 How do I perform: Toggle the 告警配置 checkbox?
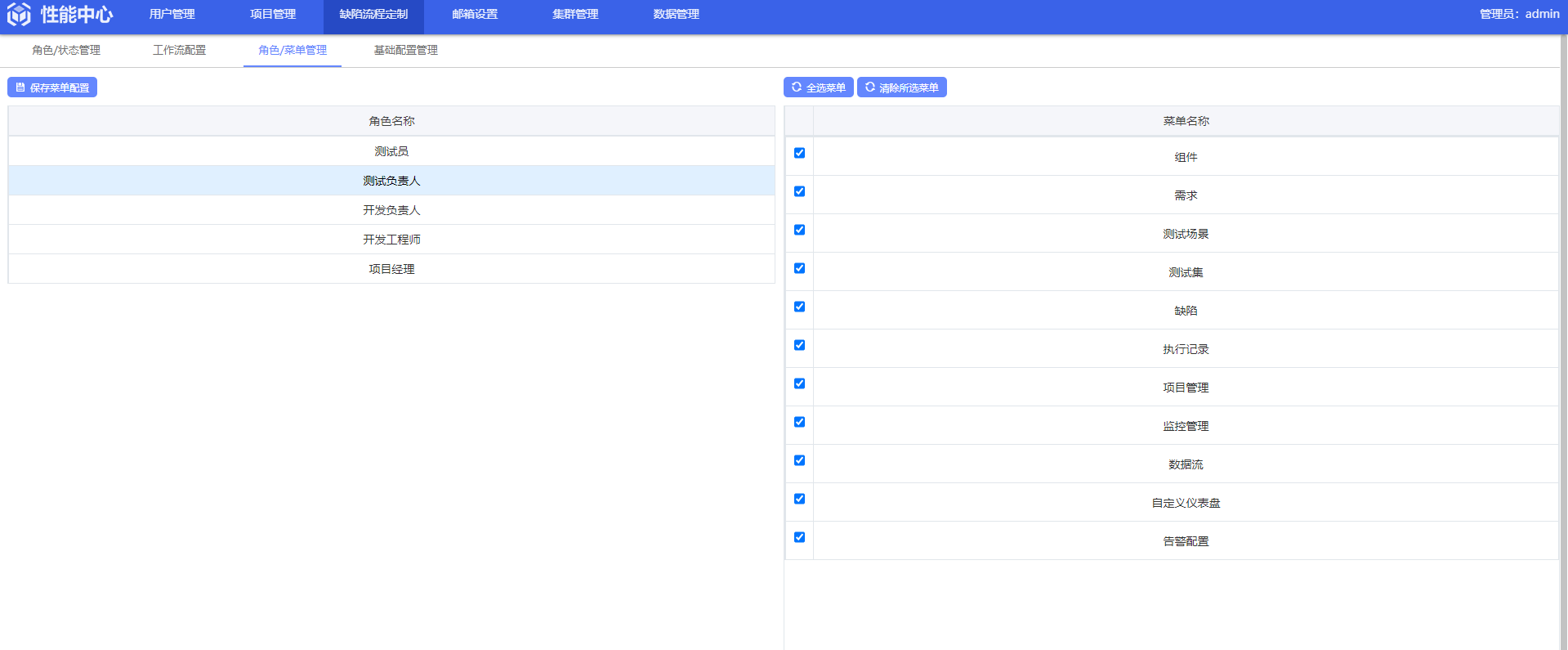(x=799, y=537)
